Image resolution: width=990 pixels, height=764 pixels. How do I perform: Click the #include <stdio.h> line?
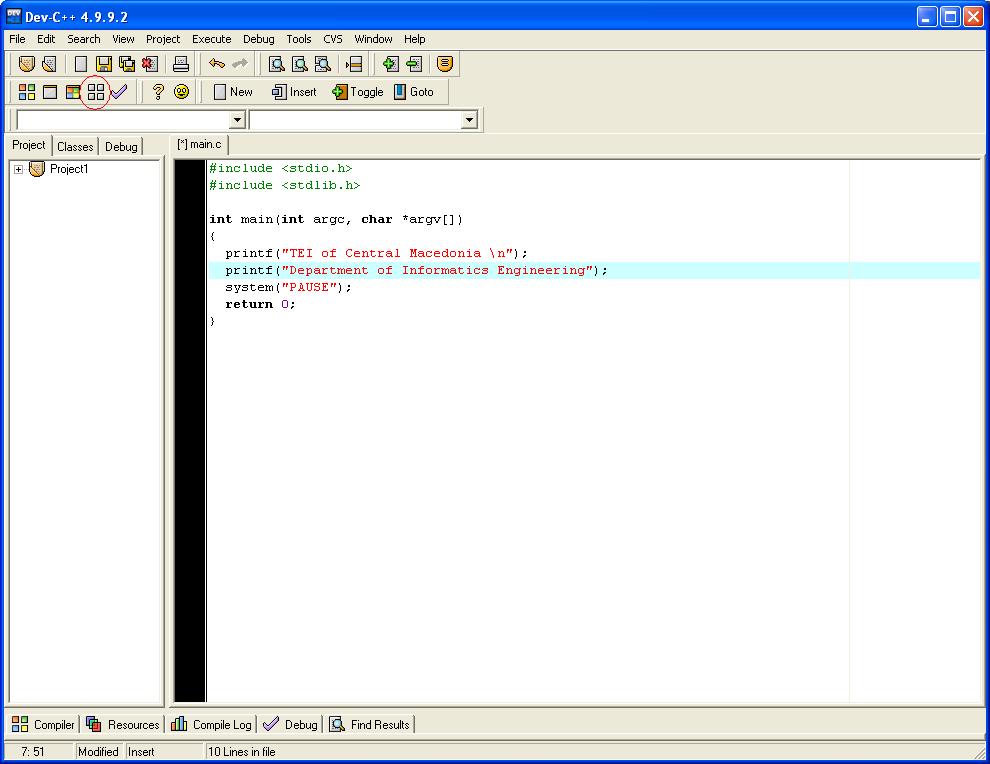[280, 169]
